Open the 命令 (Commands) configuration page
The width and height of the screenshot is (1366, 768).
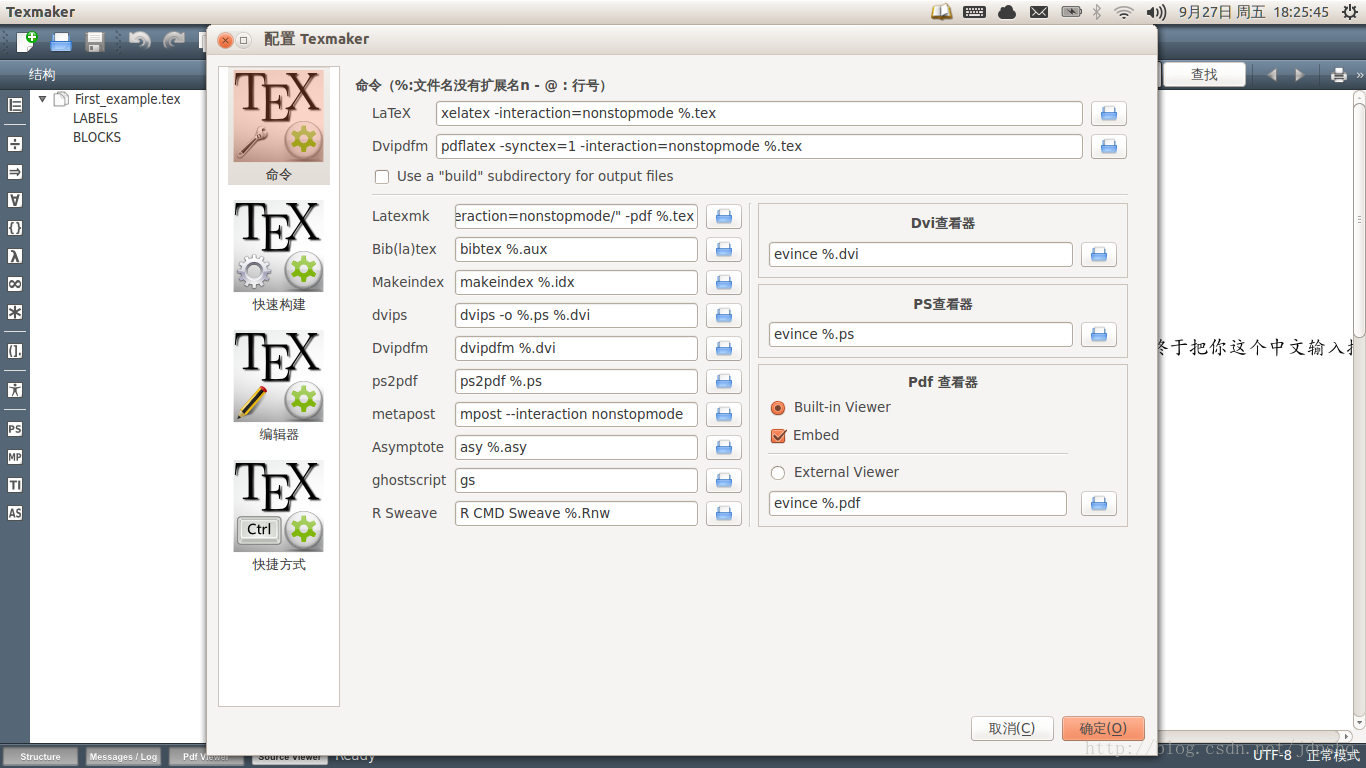pos(279,126)
